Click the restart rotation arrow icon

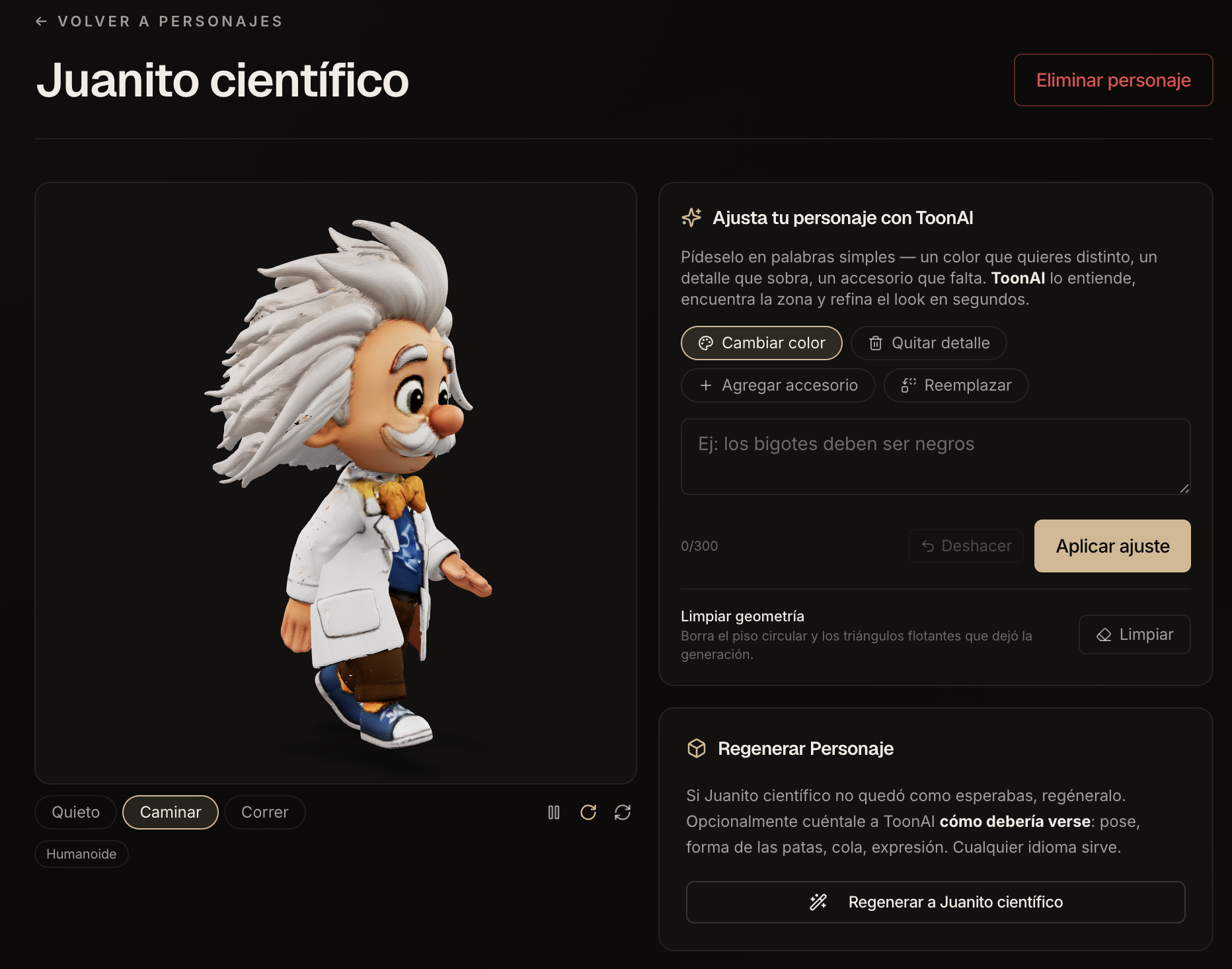(588, 812)
